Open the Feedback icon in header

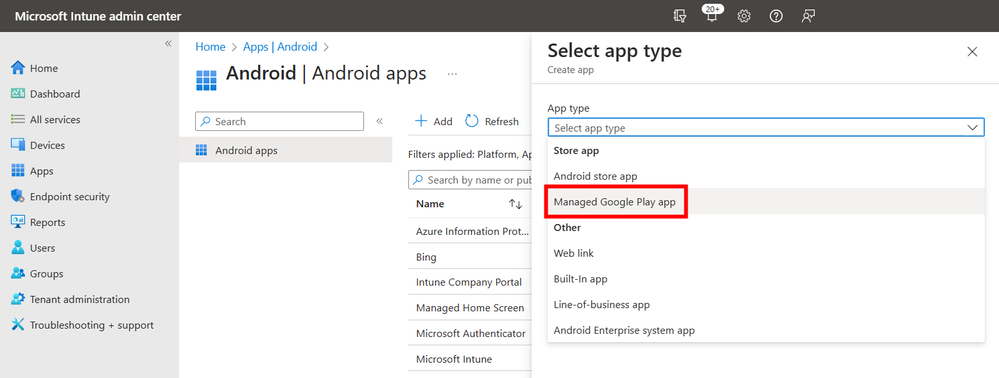click(809, 16)
